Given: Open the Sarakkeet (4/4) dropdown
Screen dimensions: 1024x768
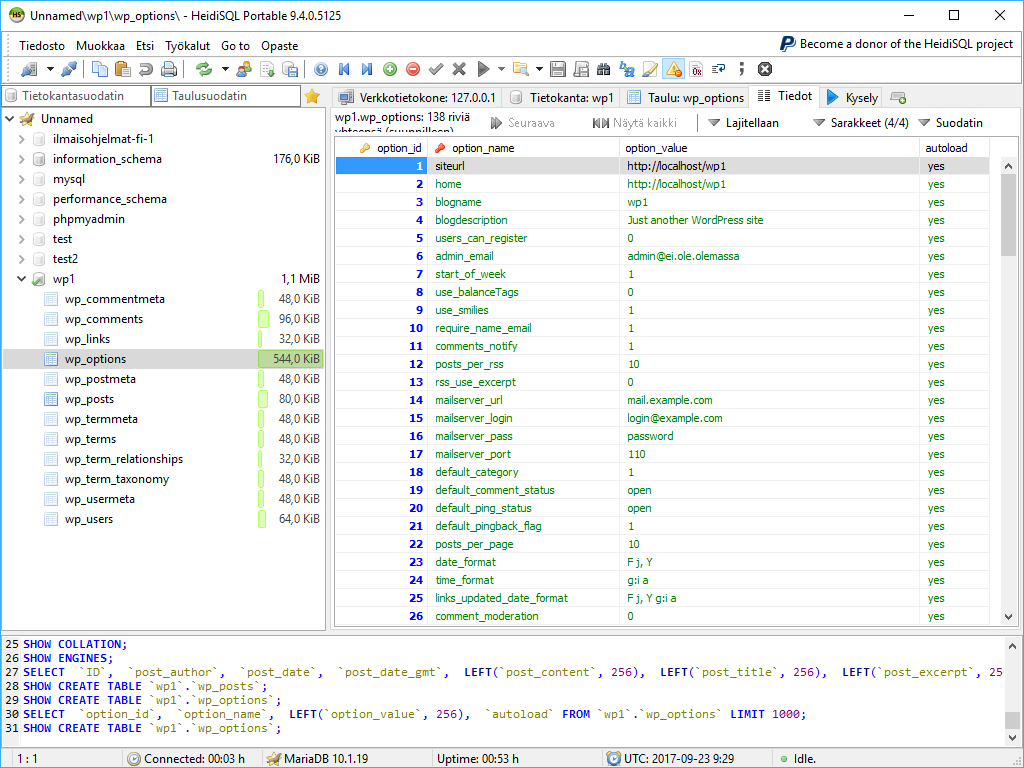Looking at the screenshot, I should click(x=860, y=123).
